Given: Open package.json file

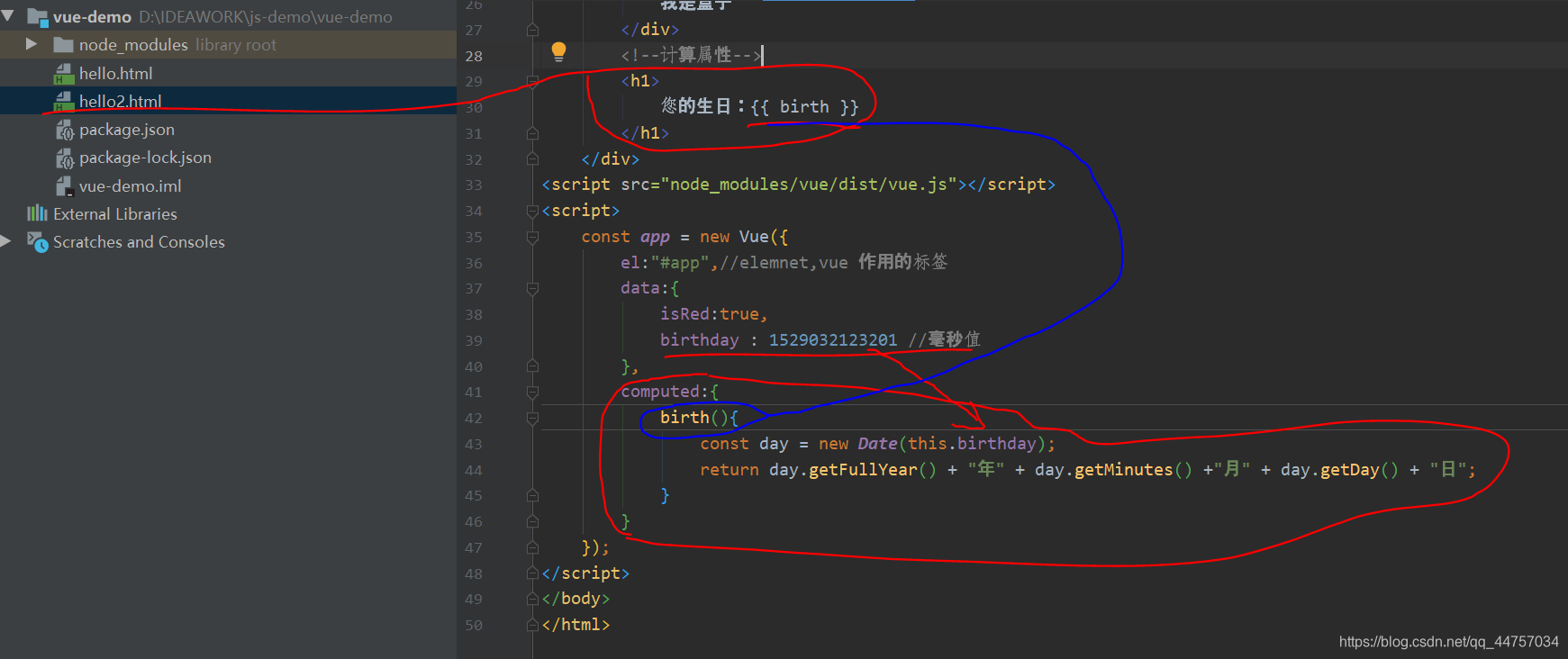Looking at the screenshot, I should point(126,130).
